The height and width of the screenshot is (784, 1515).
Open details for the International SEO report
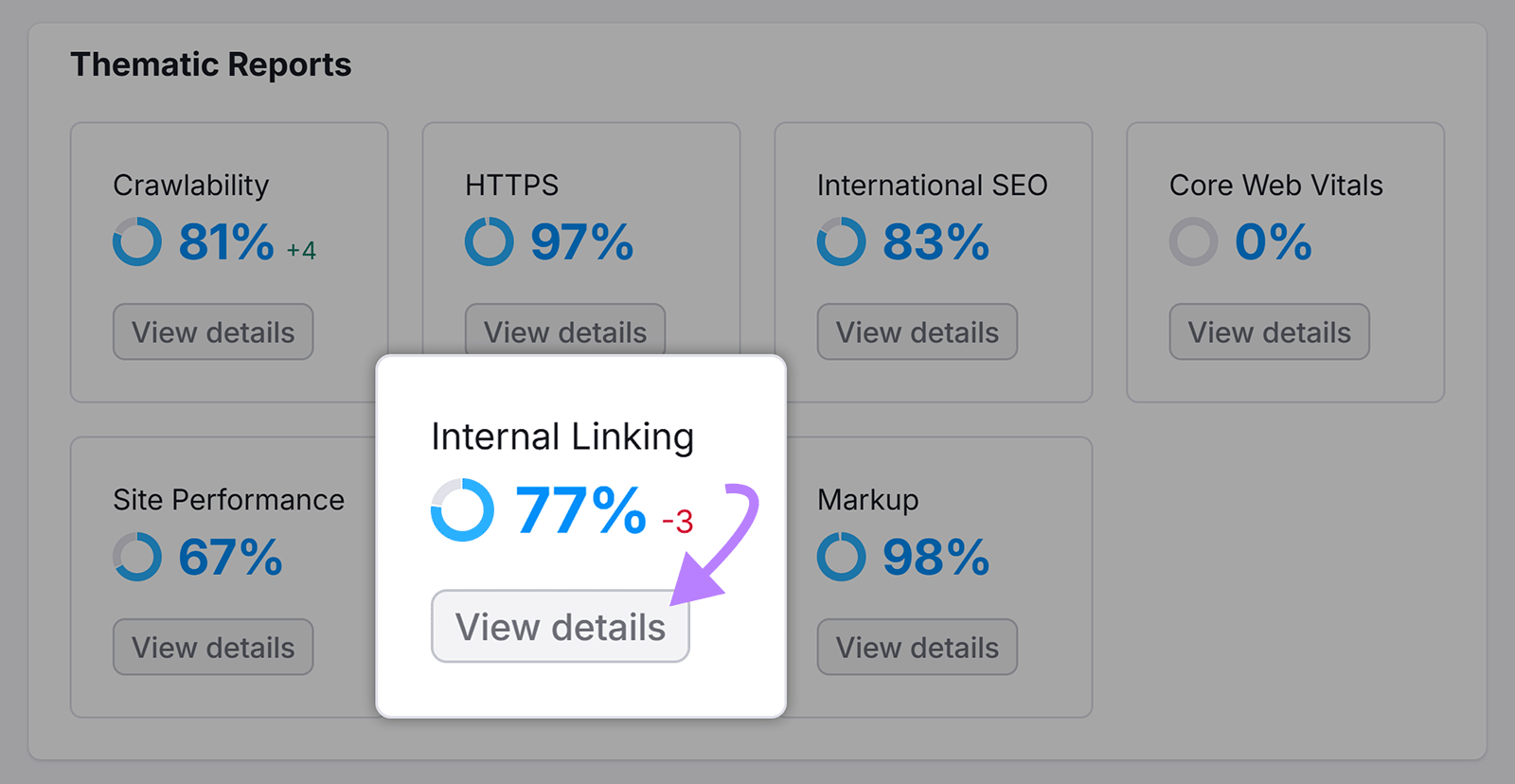pyautogui.click(x=916, y=331)
